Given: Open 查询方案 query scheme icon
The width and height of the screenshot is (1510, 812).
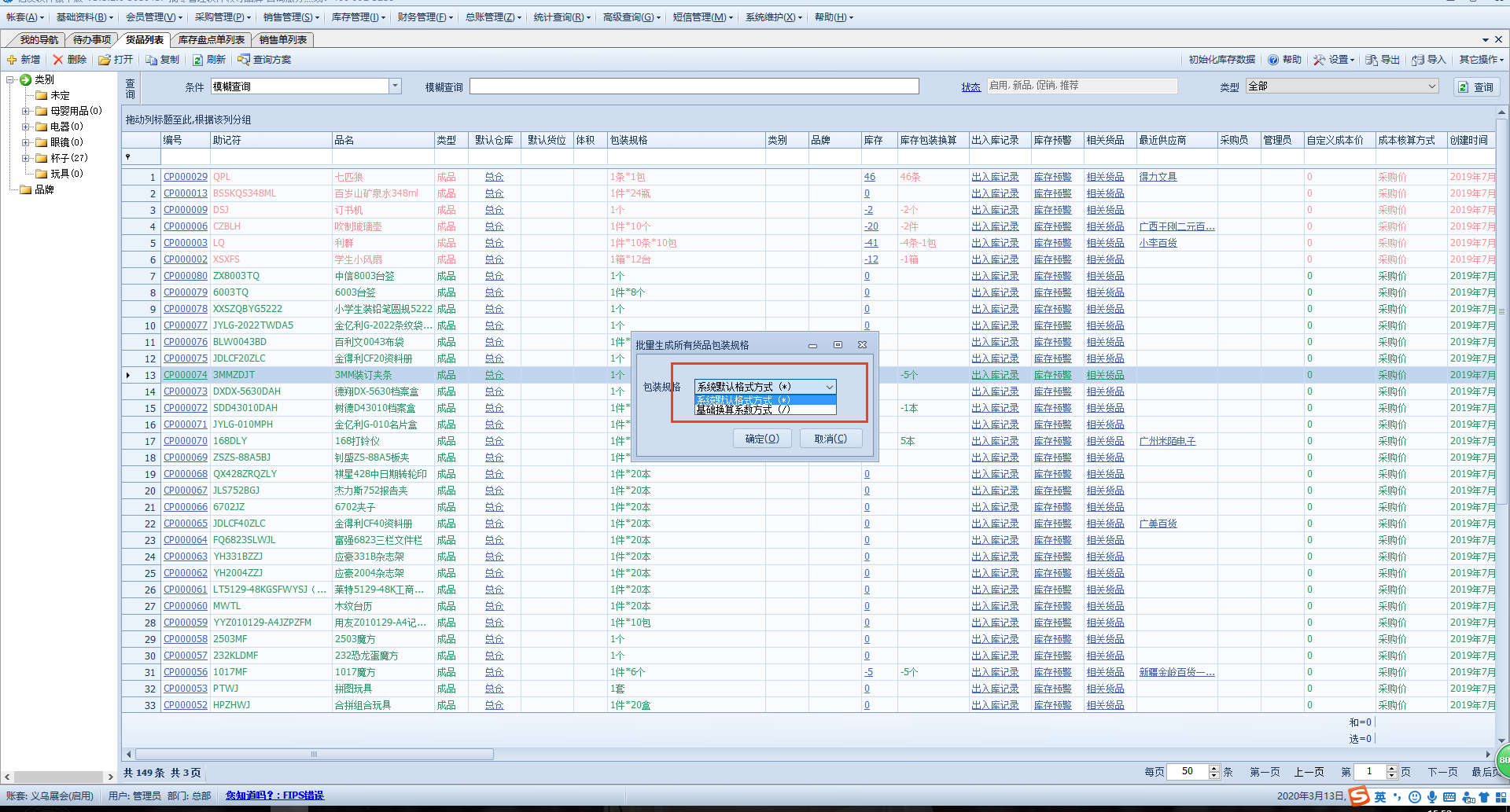Looking at the screenshot, I should [x=244, y=60].
